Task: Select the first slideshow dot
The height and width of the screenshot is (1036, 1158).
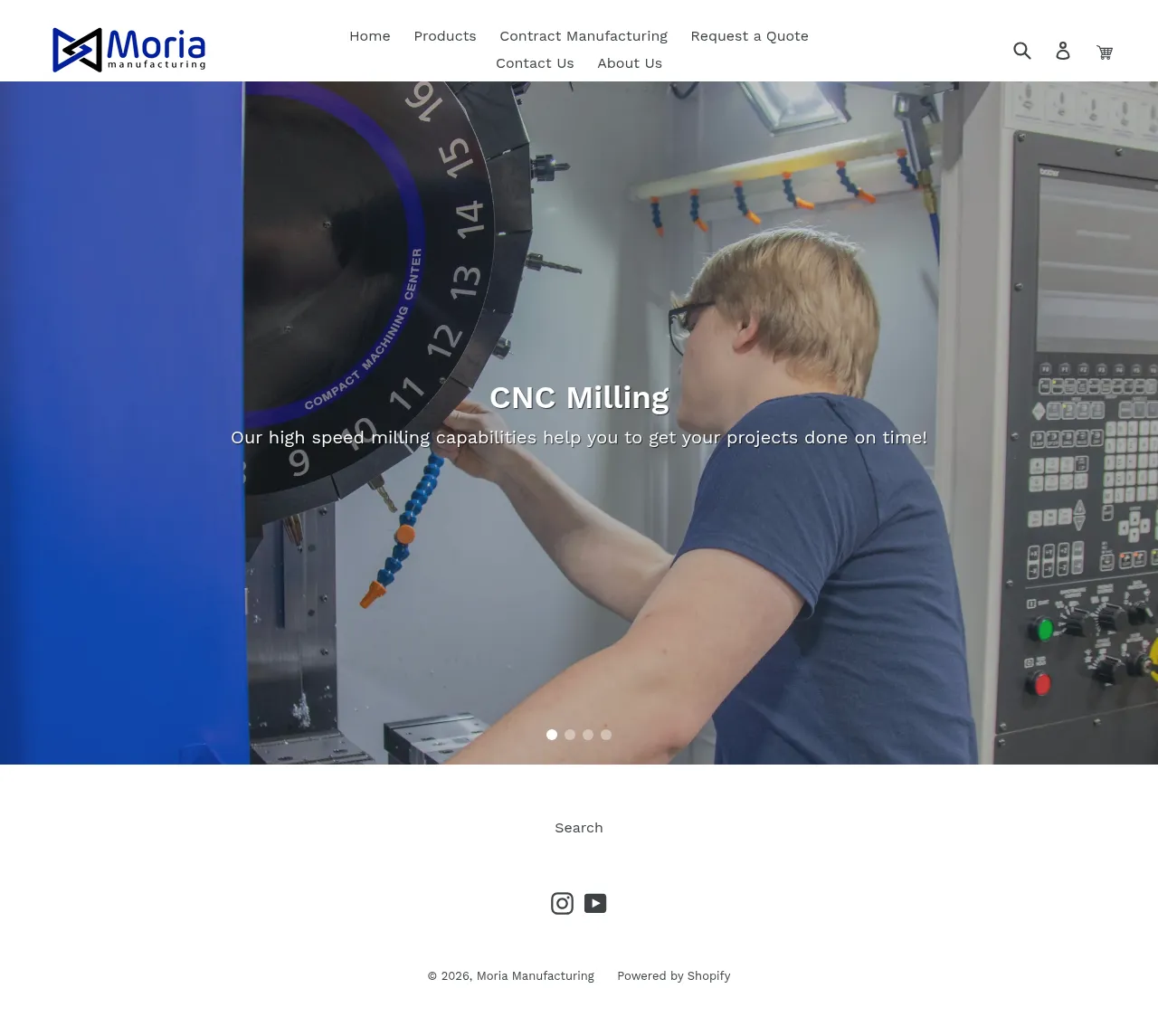Action: coord(552,735)
